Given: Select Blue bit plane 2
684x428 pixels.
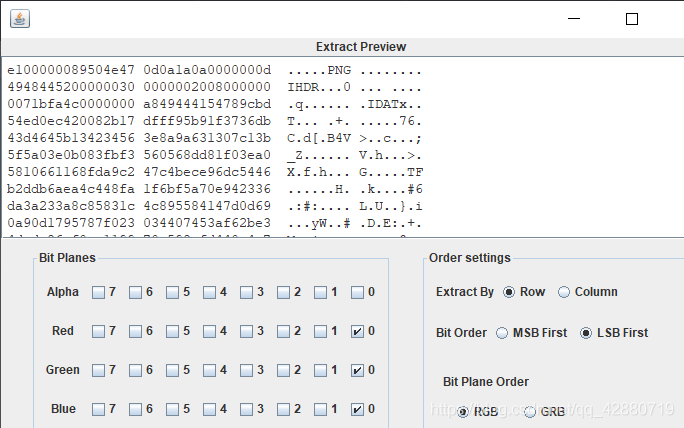Looking at the screenshot, I should pyautogui.click(x=284, y=409).
